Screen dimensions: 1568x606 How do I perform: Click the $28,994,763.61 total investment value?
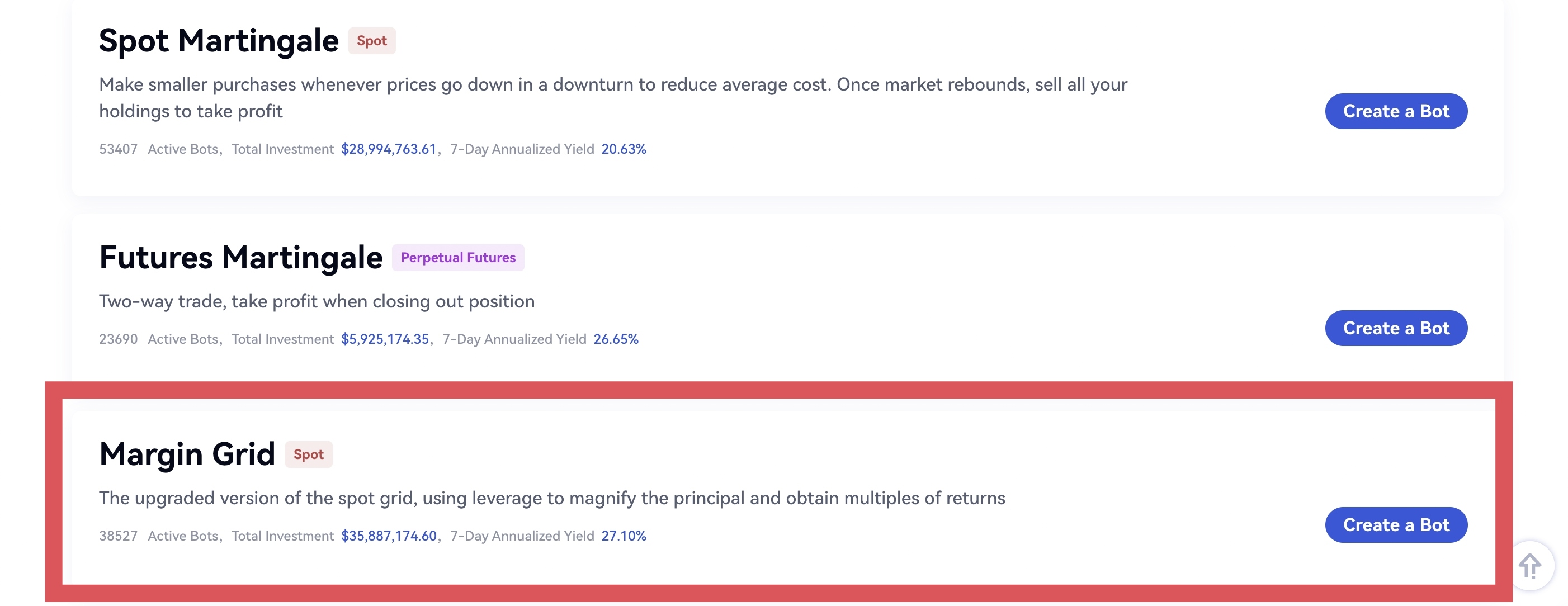388,149
